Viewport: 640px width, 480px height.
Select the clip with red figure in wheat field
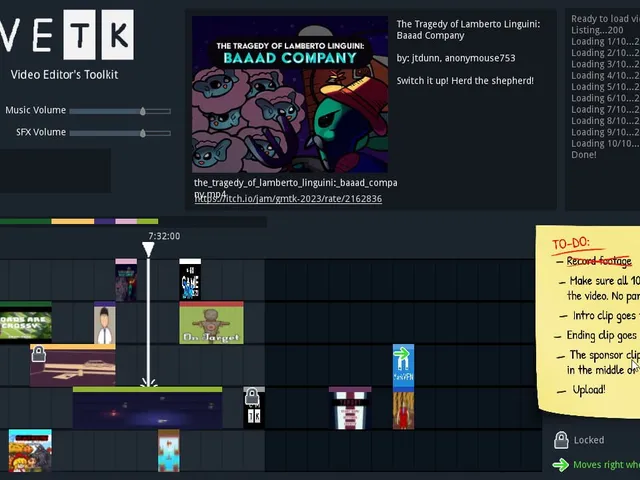(x=403, y=410)
